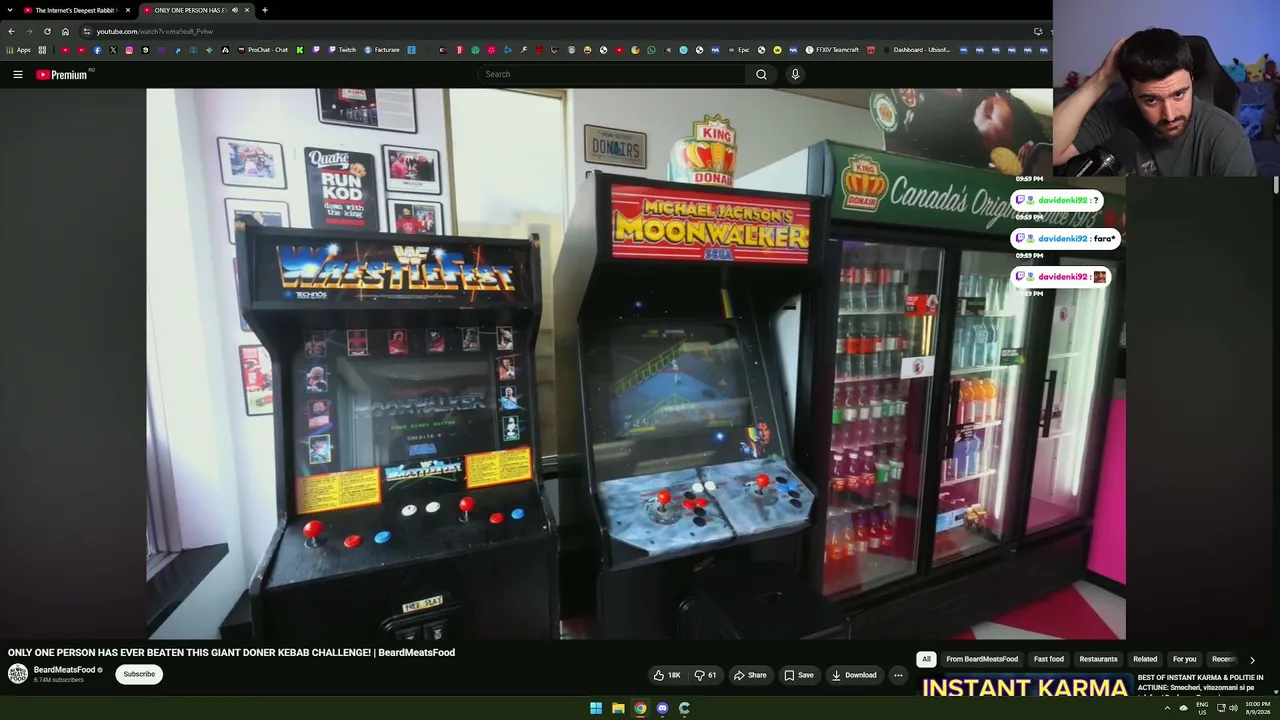Reload the YouTube page
The width and height of the screenshot is (1280, 720).
pyautogui.click(x=47, y=31)
